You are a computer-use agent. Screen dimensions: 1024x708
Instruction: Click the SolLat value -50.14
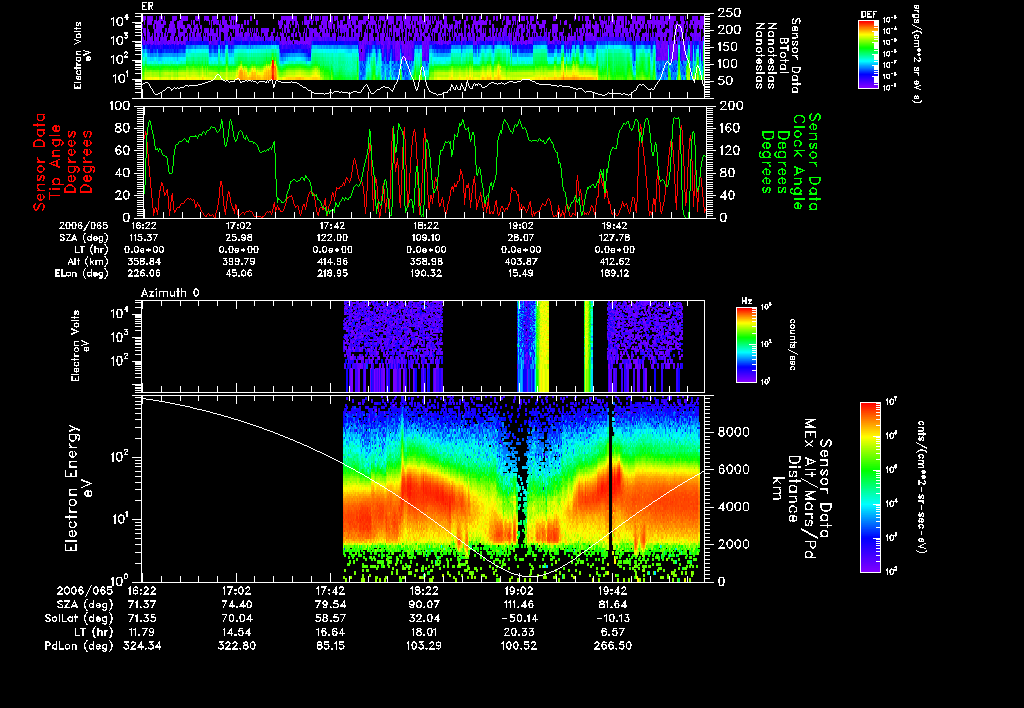(519, 619)
